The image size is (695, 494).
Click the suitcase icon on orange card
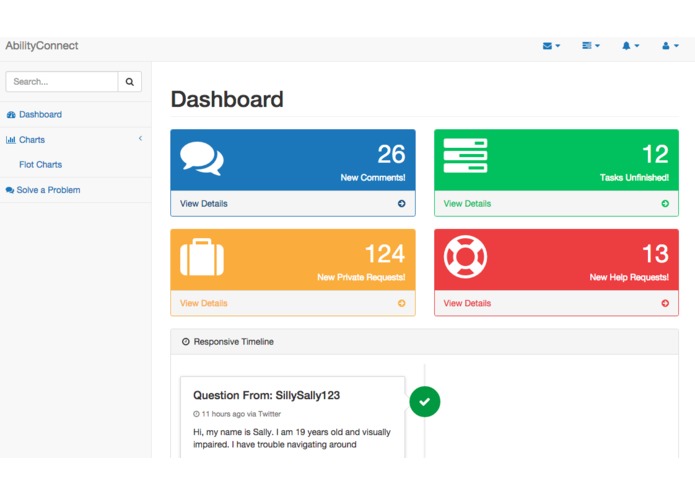(202, 257)
